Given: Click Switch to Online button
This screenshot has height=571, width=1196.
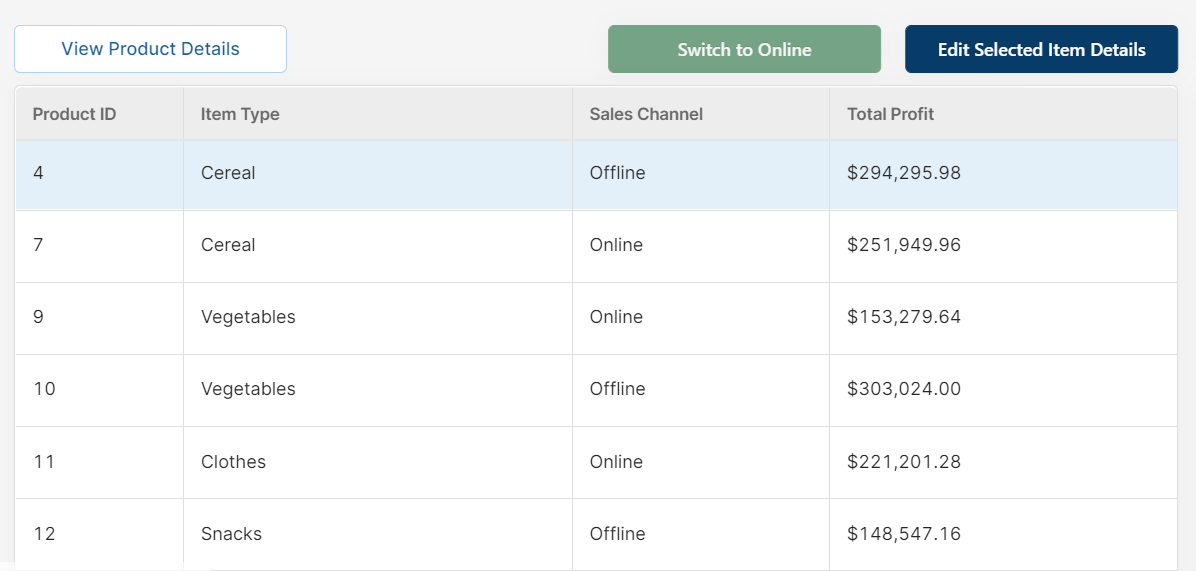Looking at the screenshot, I should pos(744,49).
